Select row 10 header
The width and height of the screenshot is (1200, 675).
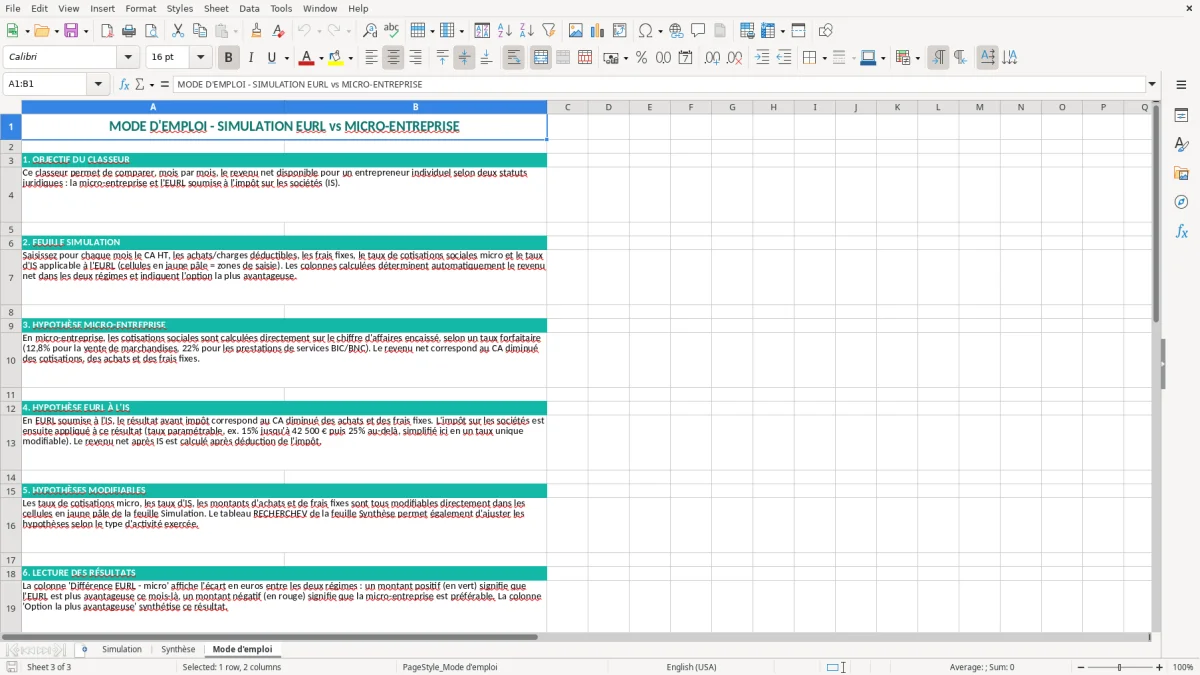pyautogui.click(x=10, y=360)
